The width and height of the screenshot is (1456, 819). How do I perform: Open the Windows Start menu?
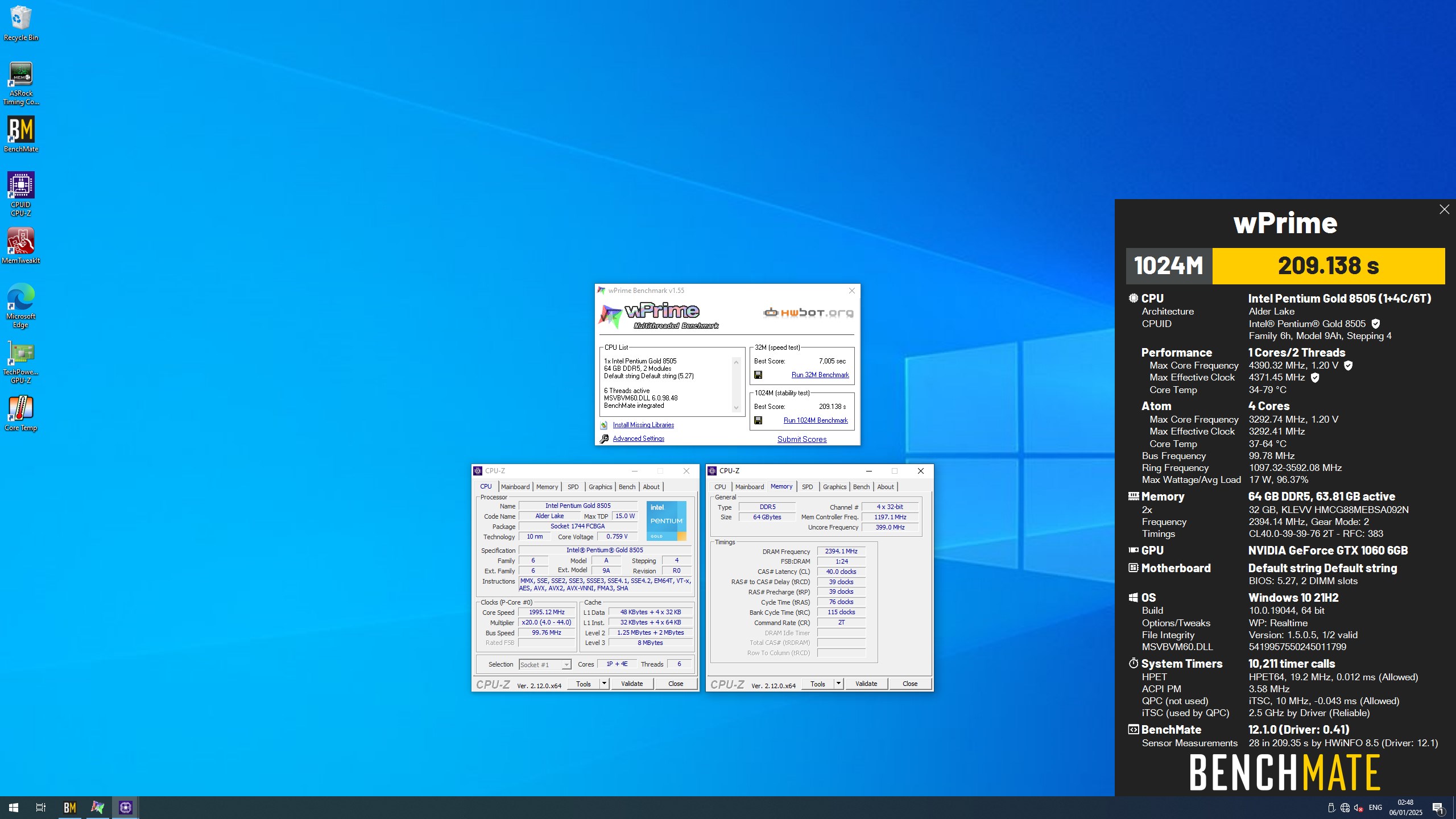click(14, 807)
